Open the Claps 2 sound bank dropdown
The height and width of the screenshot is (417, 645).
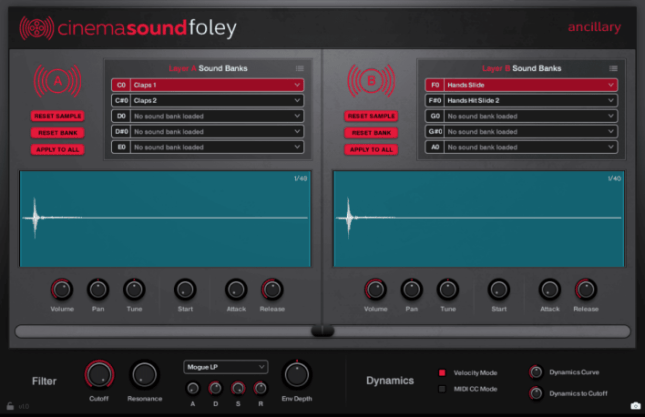217,100
